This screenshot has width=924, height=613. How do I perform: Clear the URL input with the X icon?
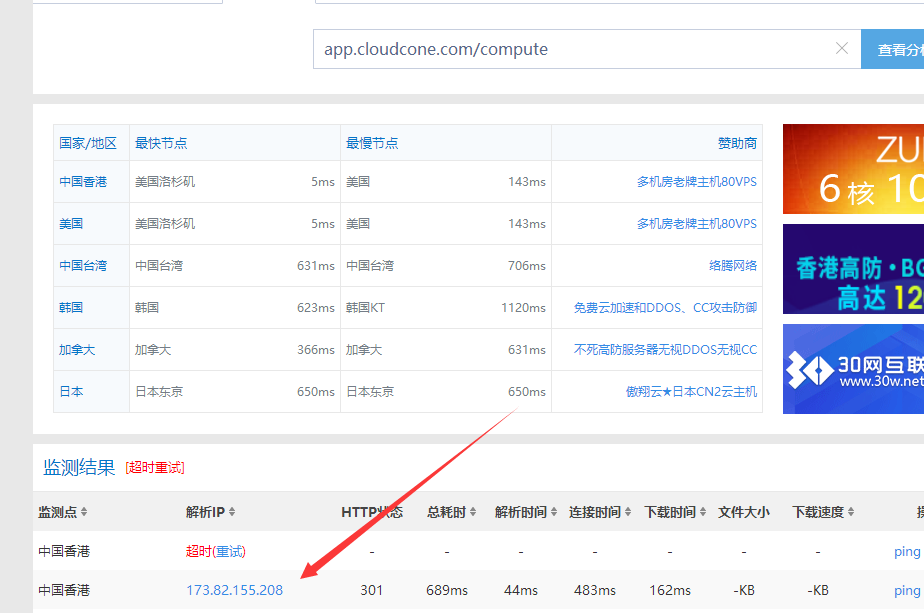tap(842, 48)
